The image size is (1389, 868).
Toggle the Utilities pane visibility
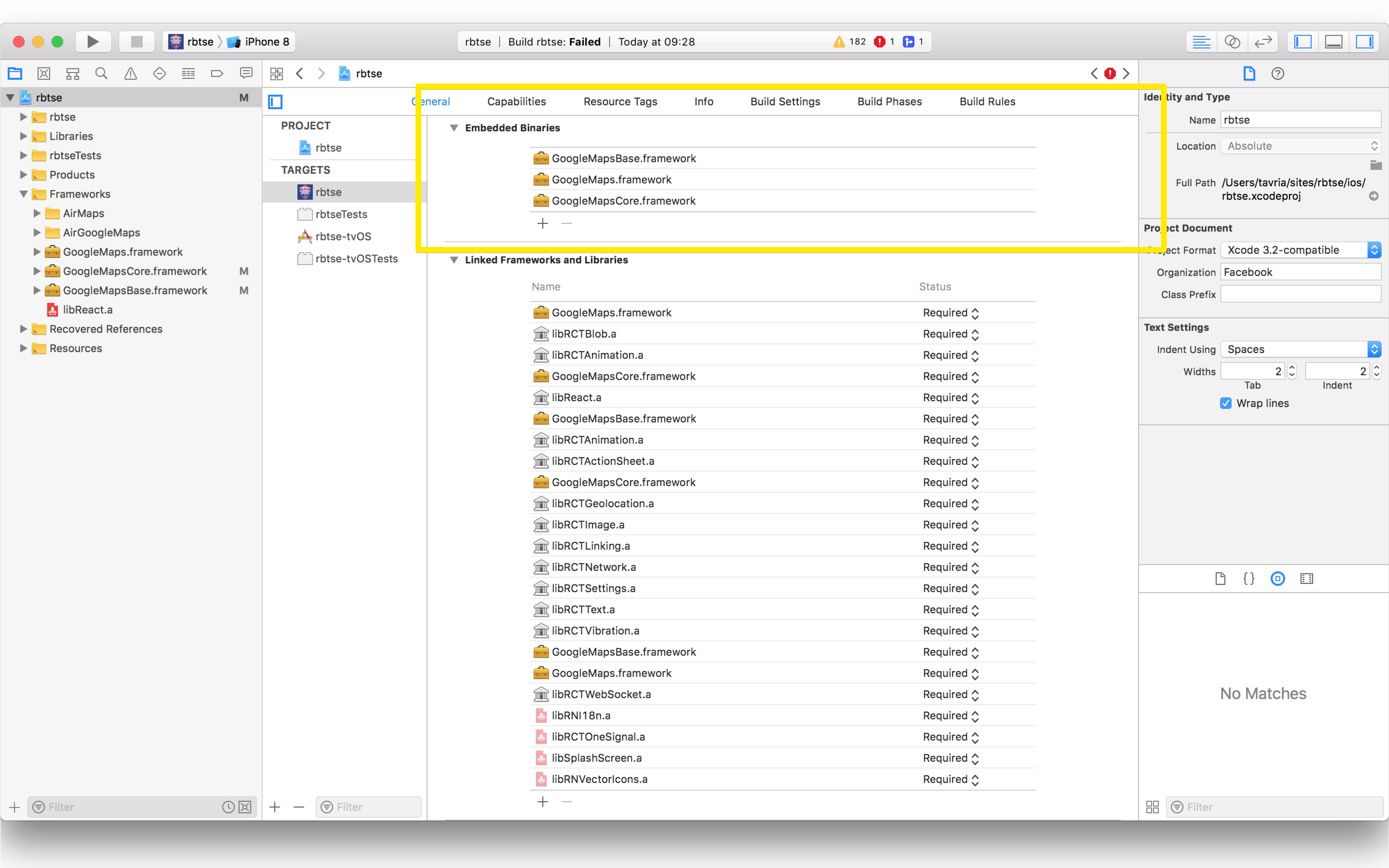[1364, 41]
